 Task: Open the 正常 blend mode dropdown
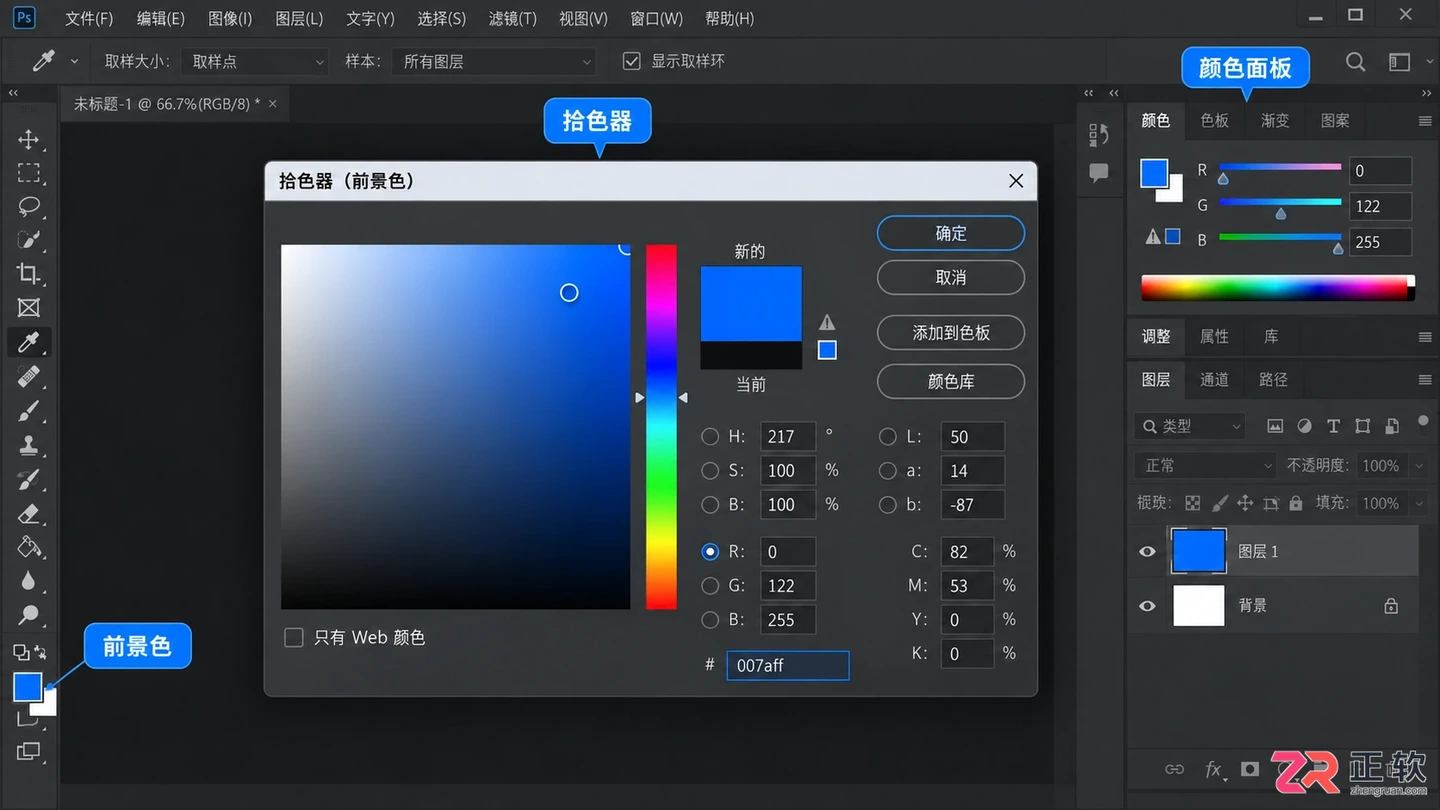coord(1206,465)
